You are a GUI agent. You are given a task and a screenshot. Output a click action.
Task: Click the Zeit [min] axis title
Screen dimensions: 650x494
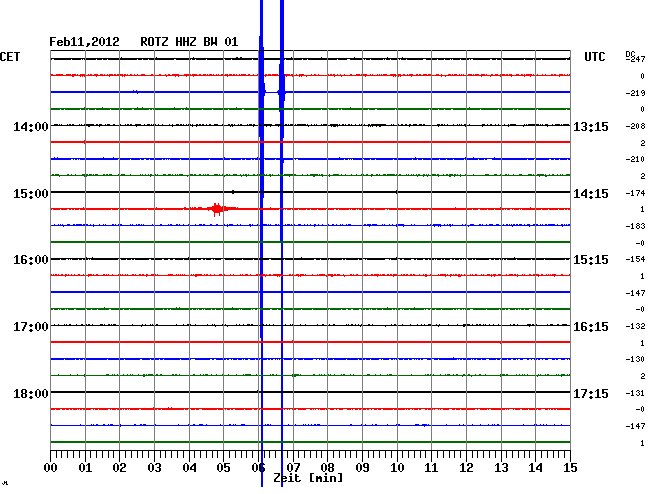308,478
